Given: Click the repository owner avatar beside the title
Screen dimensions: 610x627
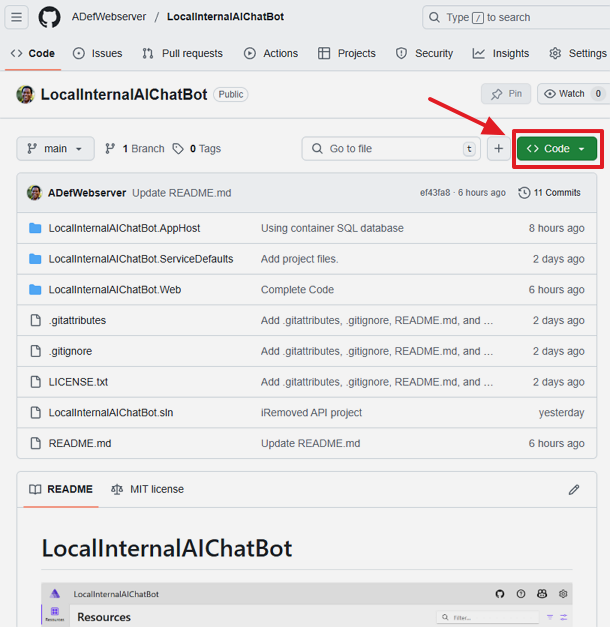Looking at the screenshot, I should coord(25,94).
